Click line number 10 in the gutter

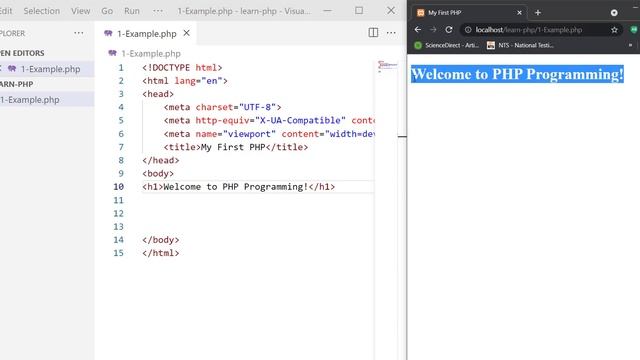[118, 187]
